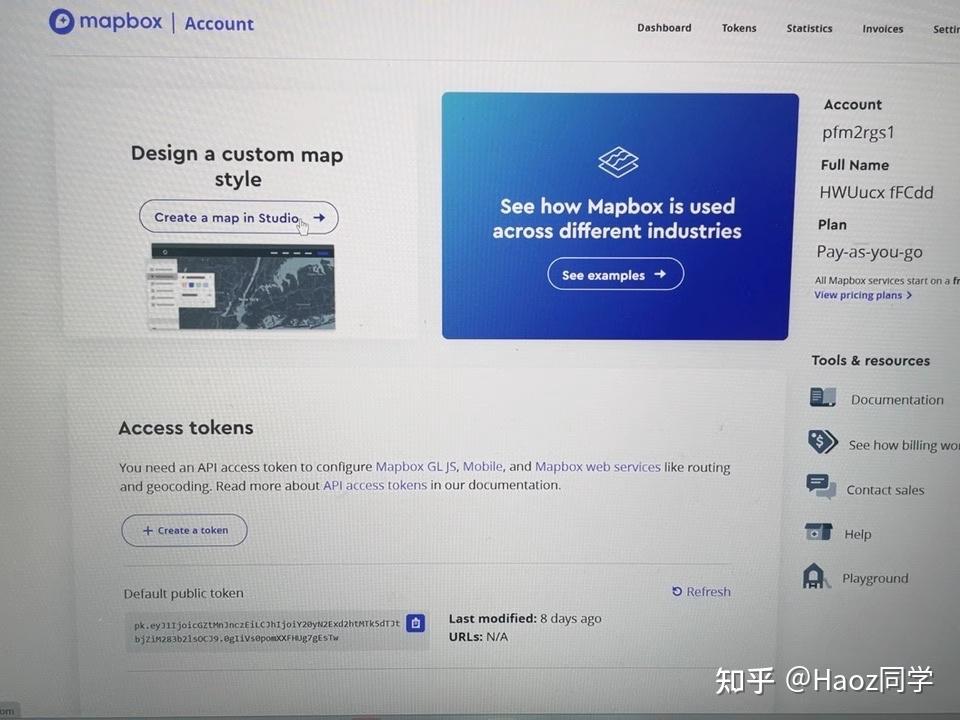Click the stacked-layers graphic on the blue banner

point(617,162)
